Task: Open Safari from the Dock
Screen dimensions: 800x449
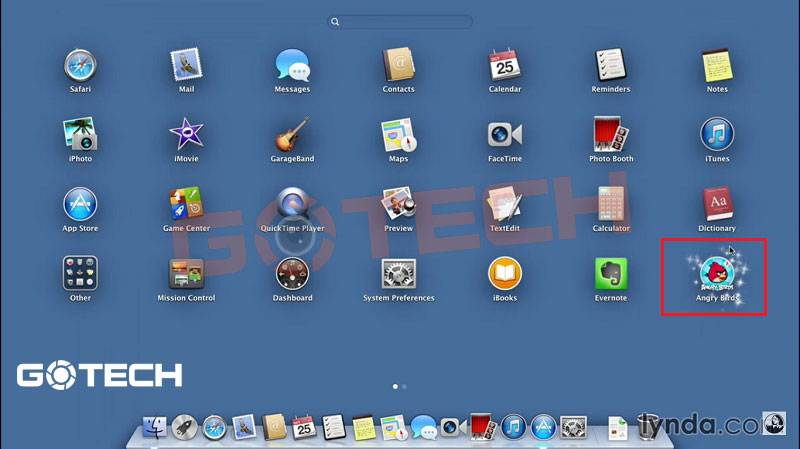Action: pos(214,428)
